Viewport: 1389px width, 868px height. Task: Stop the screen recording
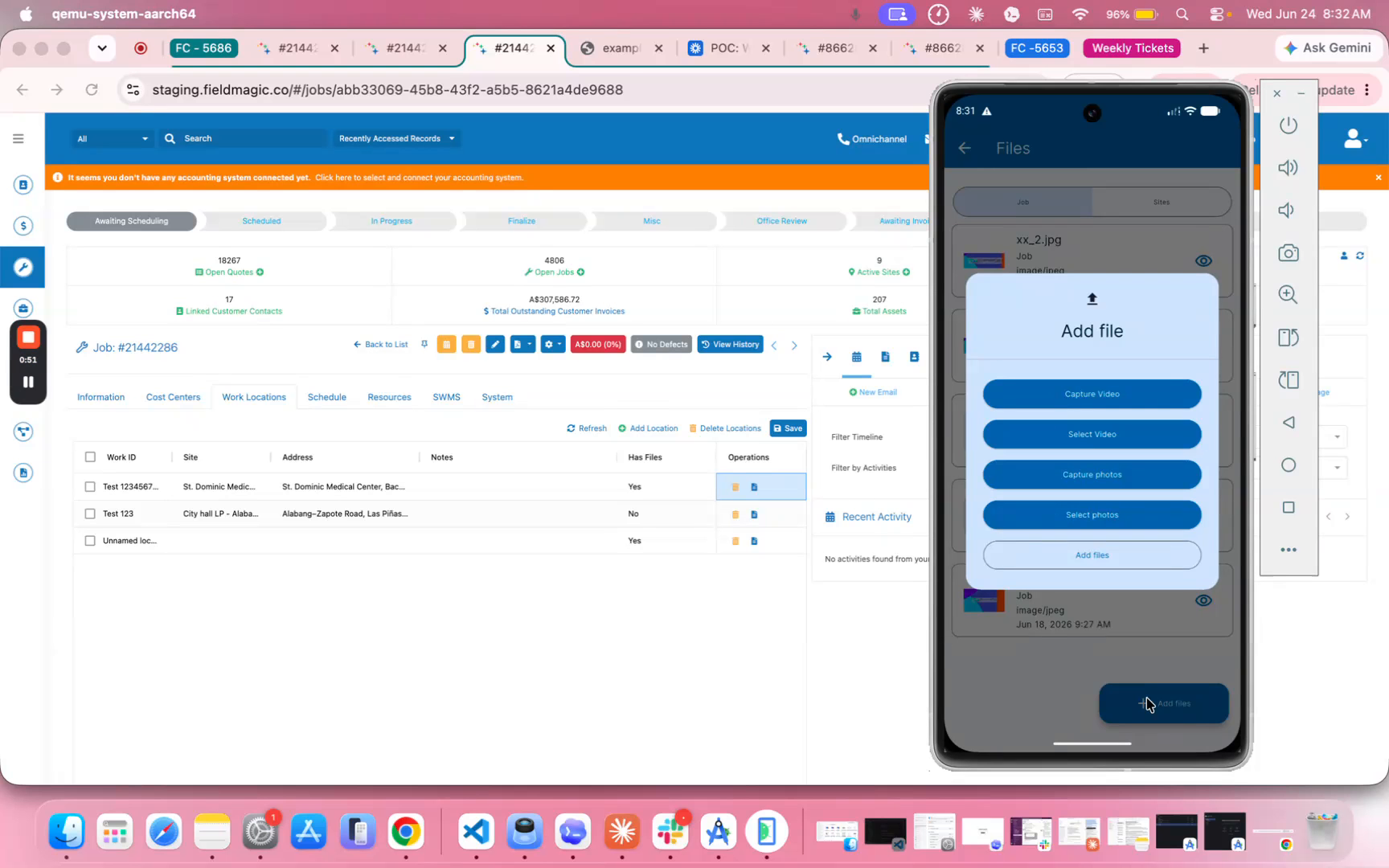28,337
